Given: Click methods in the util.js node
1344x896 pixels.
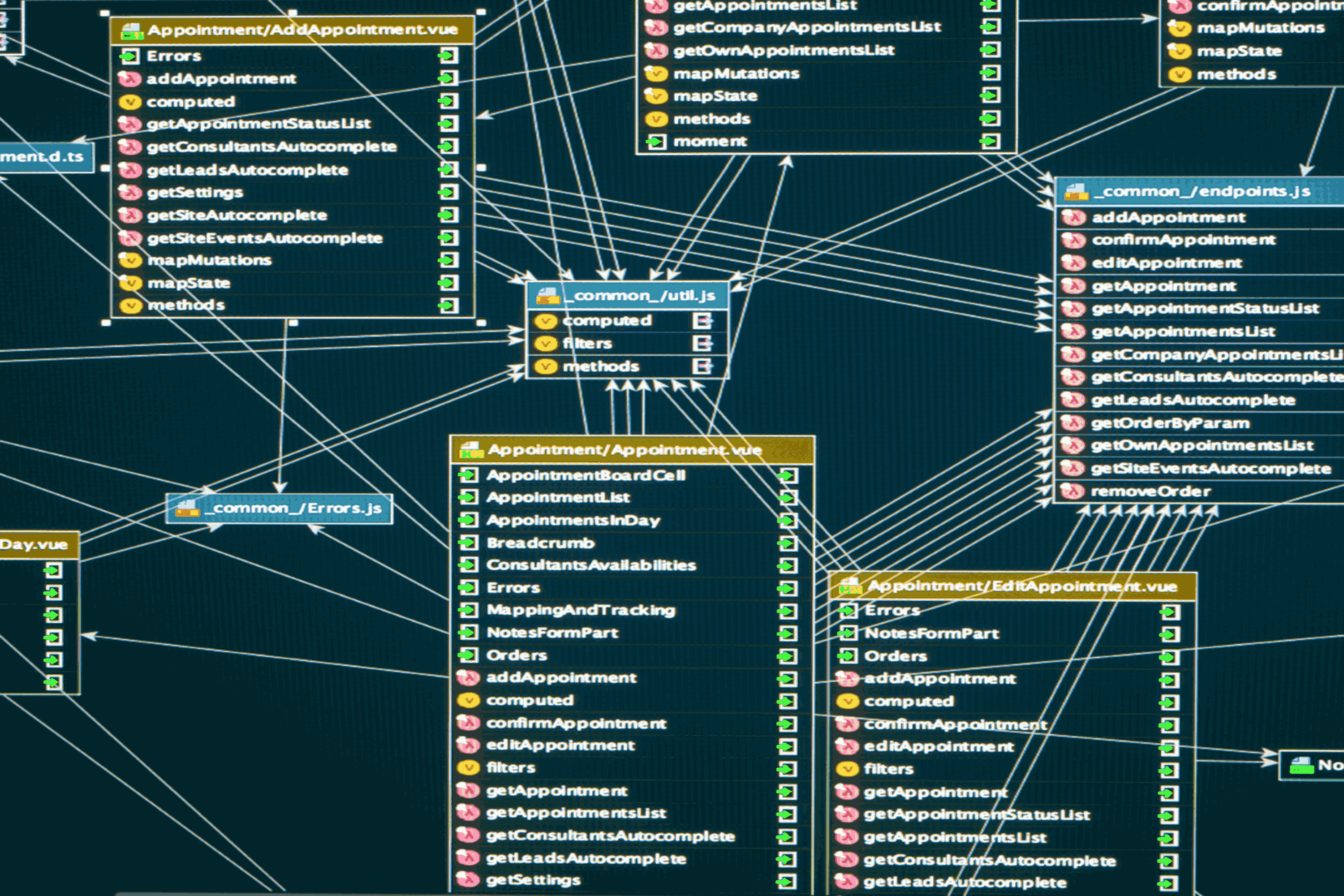Looking at the screenshot, I should 601,366.
